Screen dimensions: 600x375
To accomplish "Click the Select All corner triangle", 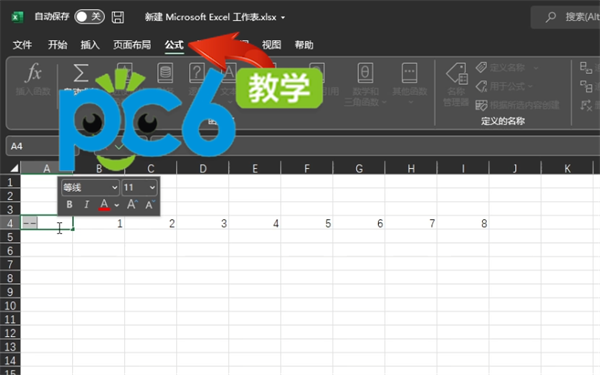I will pyautogui.click(x=14, y=168).
